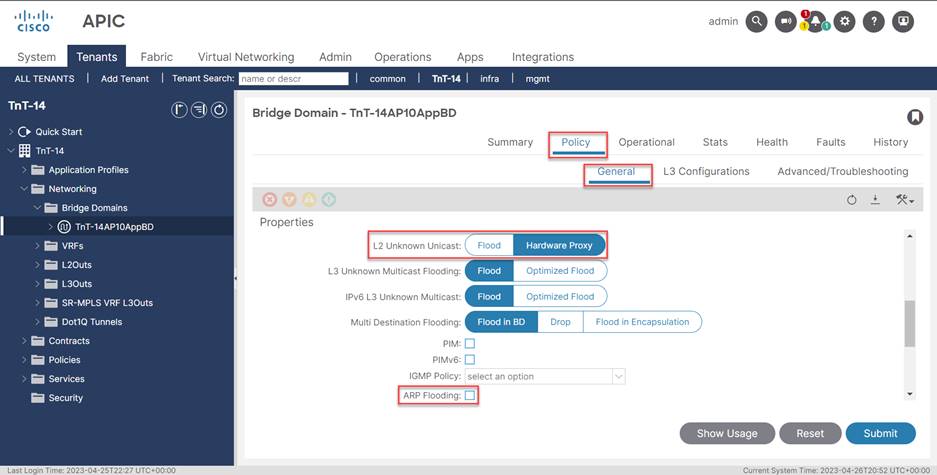
Task: Switch to the L3 Configurations sub-tab
Action: click(706, 171)
